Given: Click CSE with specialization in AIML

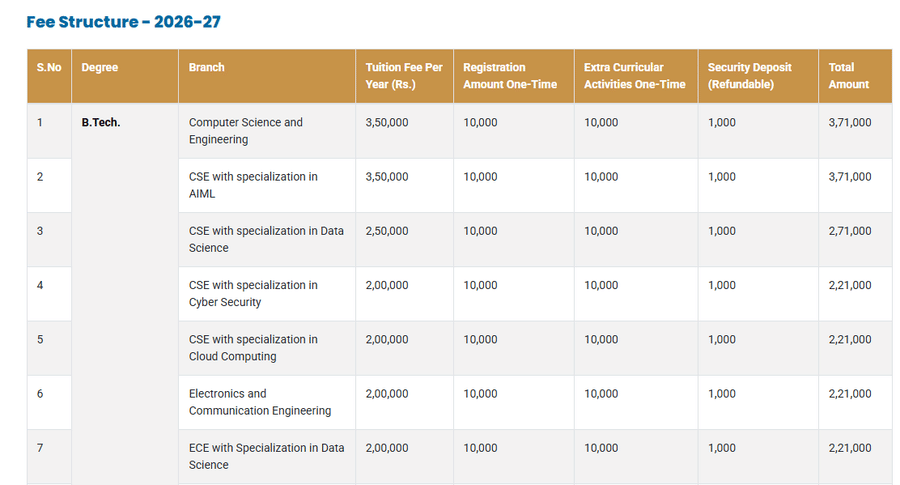Looking at the screenshot, I should click(253, 185).
